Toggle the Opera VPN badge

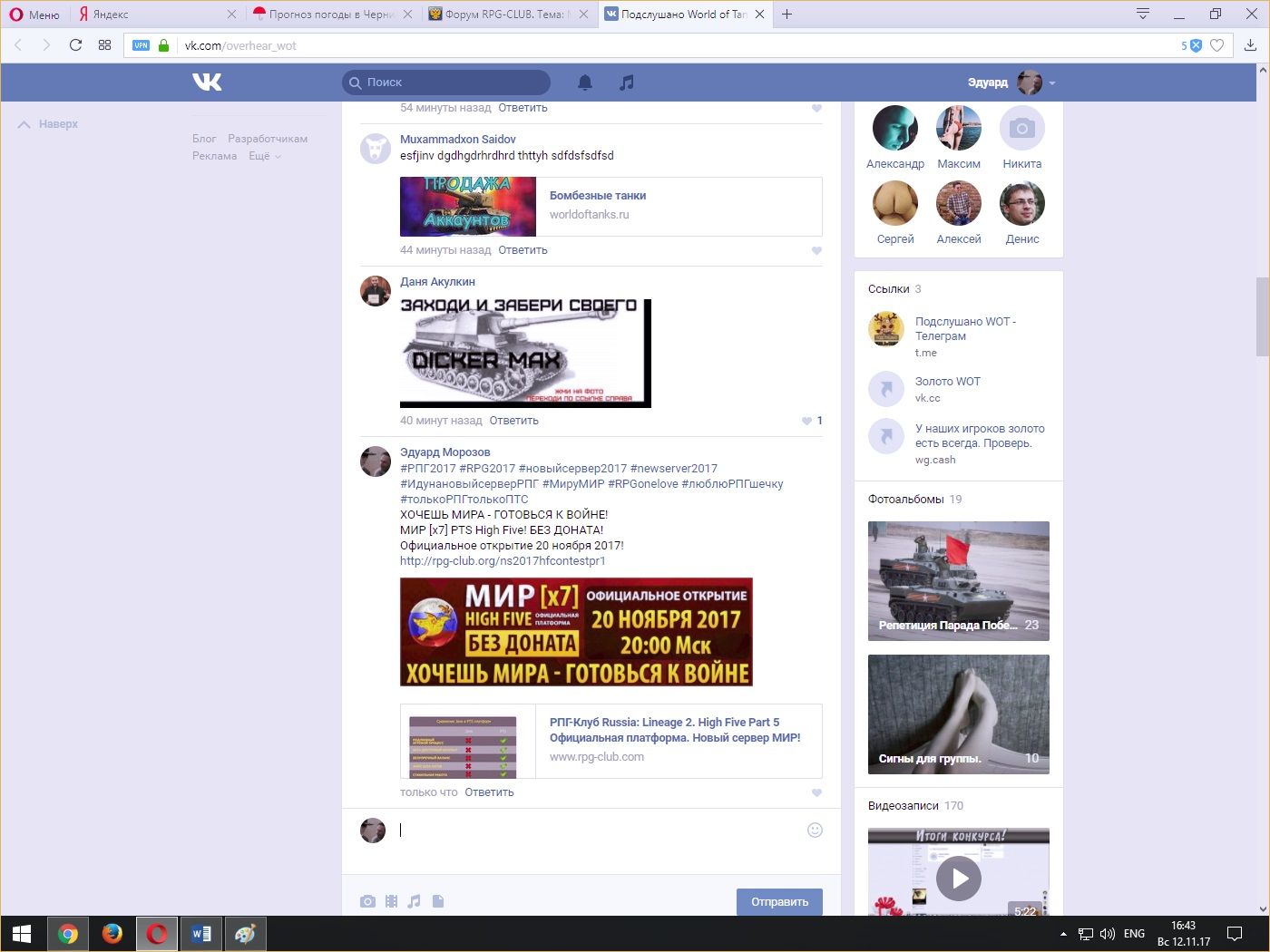click(x=141, y=45)
